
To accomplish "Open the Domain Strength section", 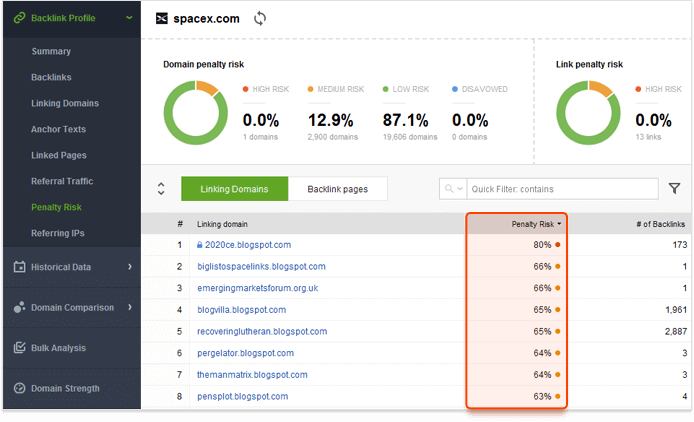I will coord(65,388).
